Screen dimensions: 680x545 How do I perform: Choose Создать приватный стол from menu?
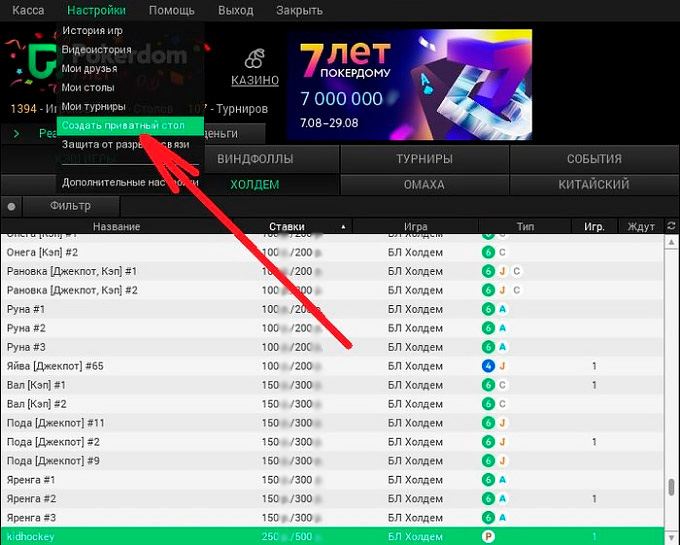point(130,125)
